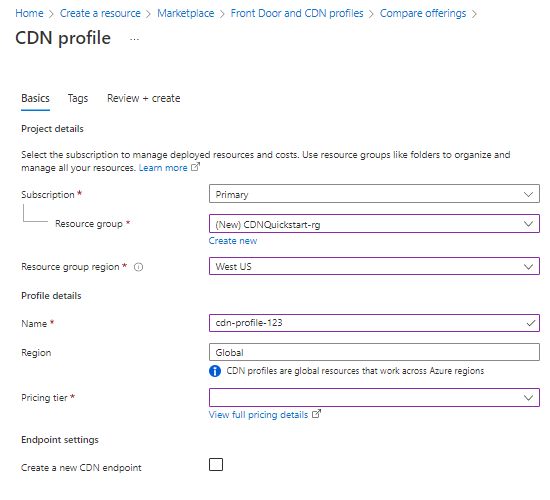The width and height of the screenshot is (550, 500).
Task: Click the Name input field
Action: 374,323
